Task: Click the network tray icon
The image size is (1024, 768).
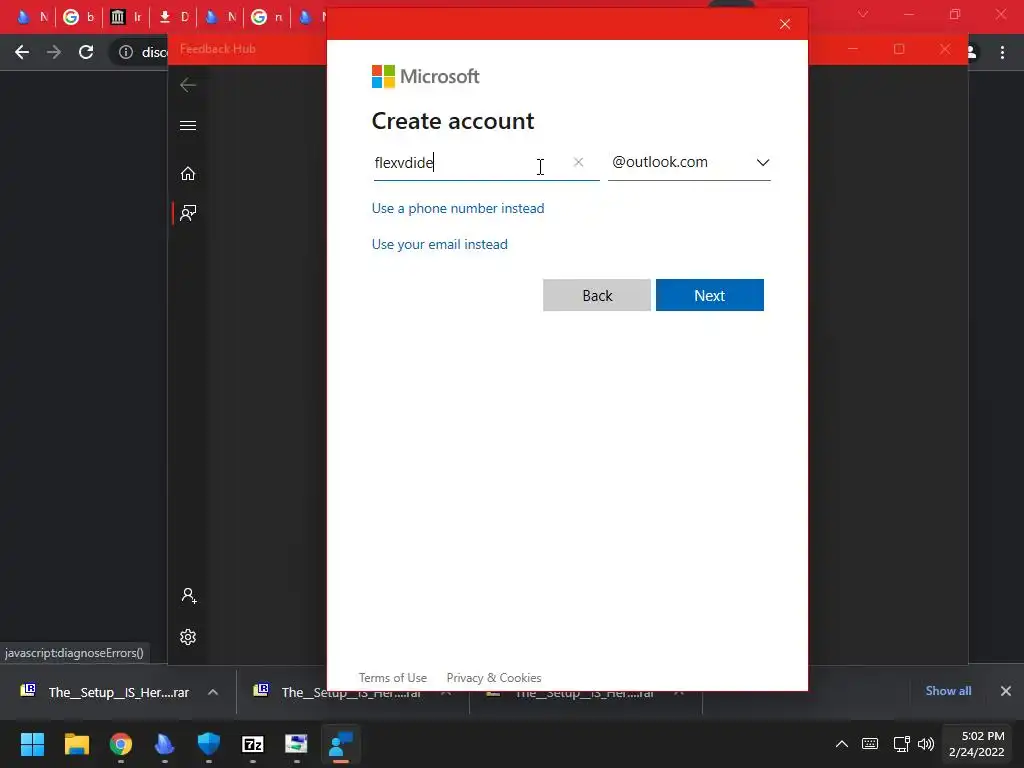Action: (901, 744)
